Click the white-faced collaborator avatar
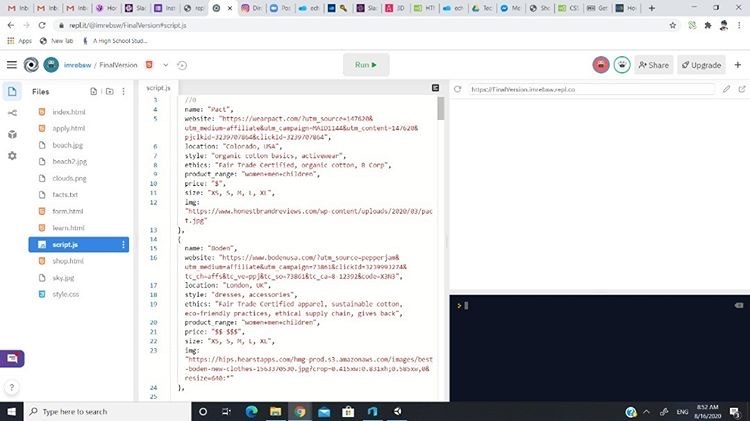The width and height of the screenshot is (750, 421). (622, 65)
